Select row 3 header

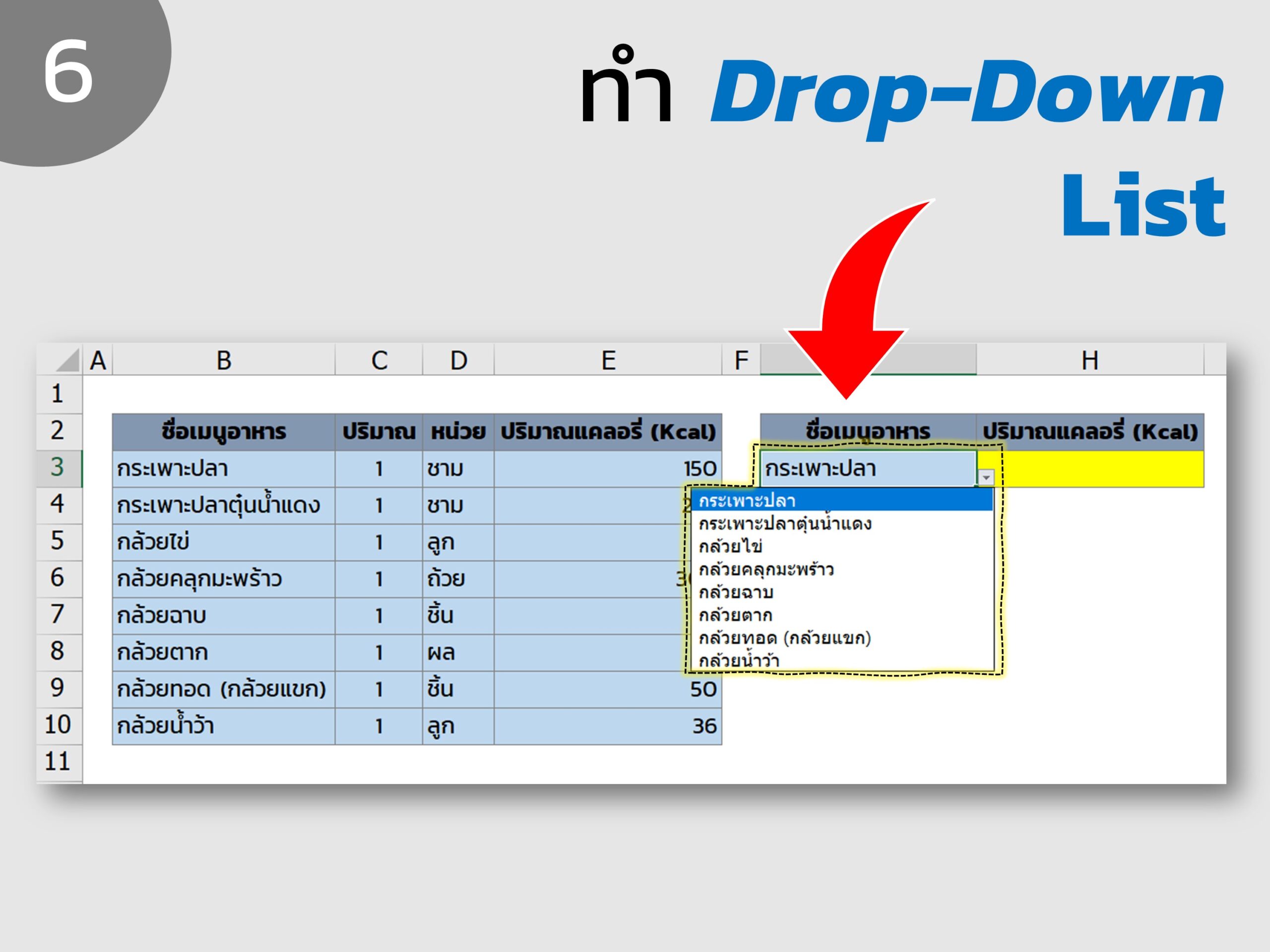pos(59,468)
